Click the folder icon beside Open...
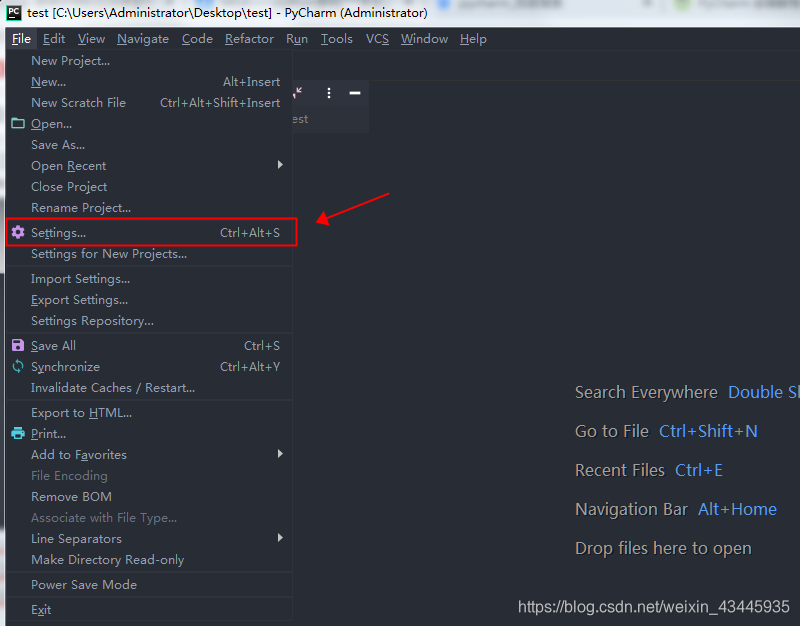Image resolution: width=800 pixels, height=626 pixels. (x=18, y=123)
